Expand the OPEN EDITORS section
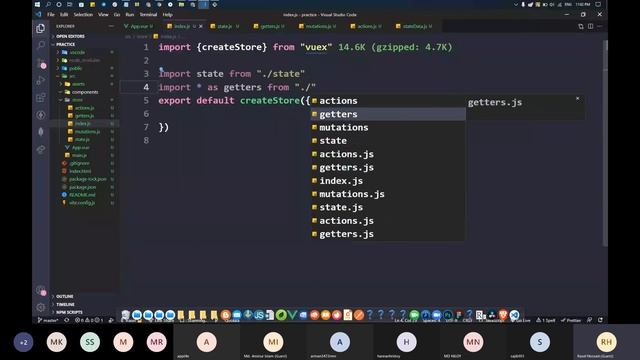 click(x=70, y=36)
